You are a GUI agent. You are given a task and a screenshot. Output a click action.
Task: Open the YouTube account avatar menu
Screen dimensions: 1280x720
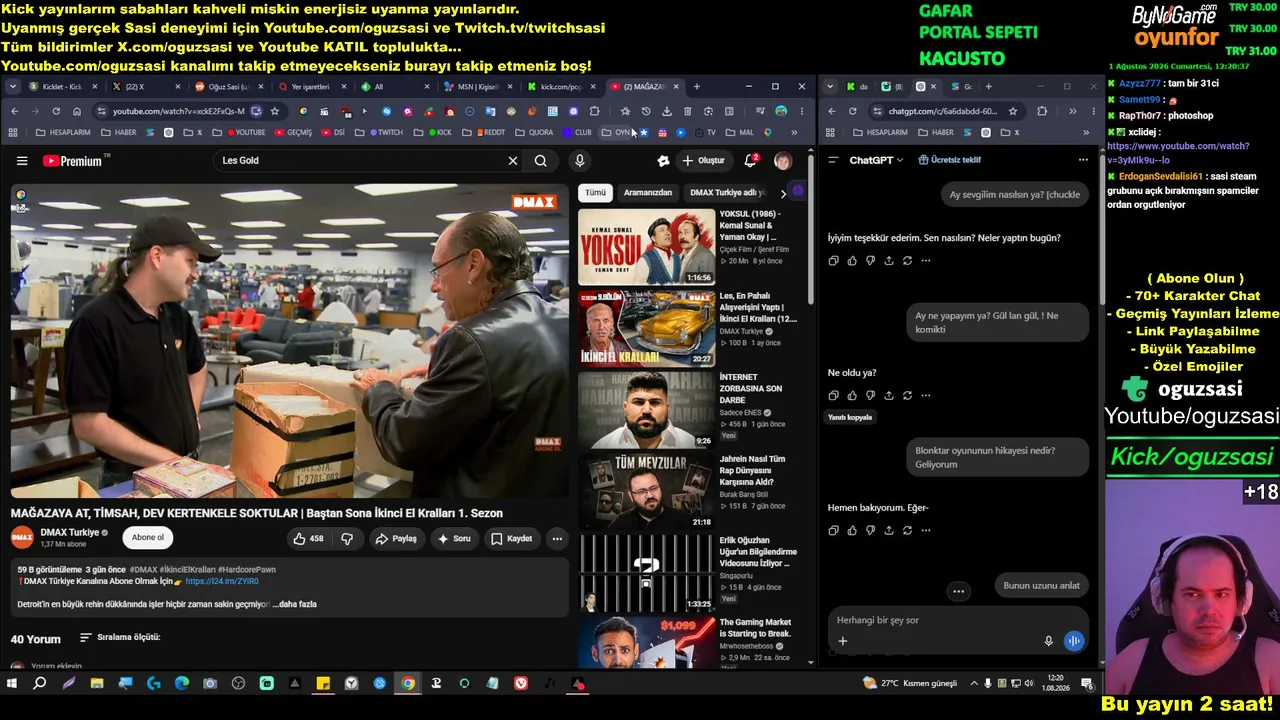click(783, 161)
